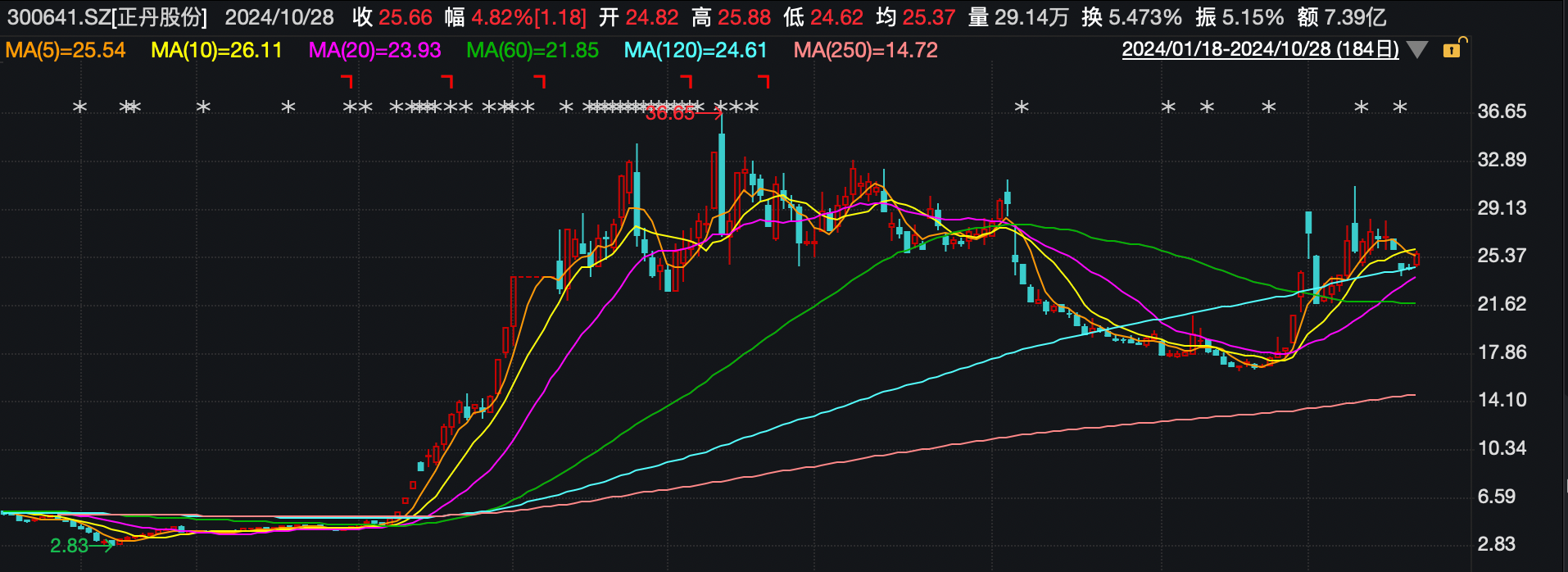This screenshot has height=572, width=1568.
Task: Click the green 2.83 low price annotation
Action: click(69, 546)
